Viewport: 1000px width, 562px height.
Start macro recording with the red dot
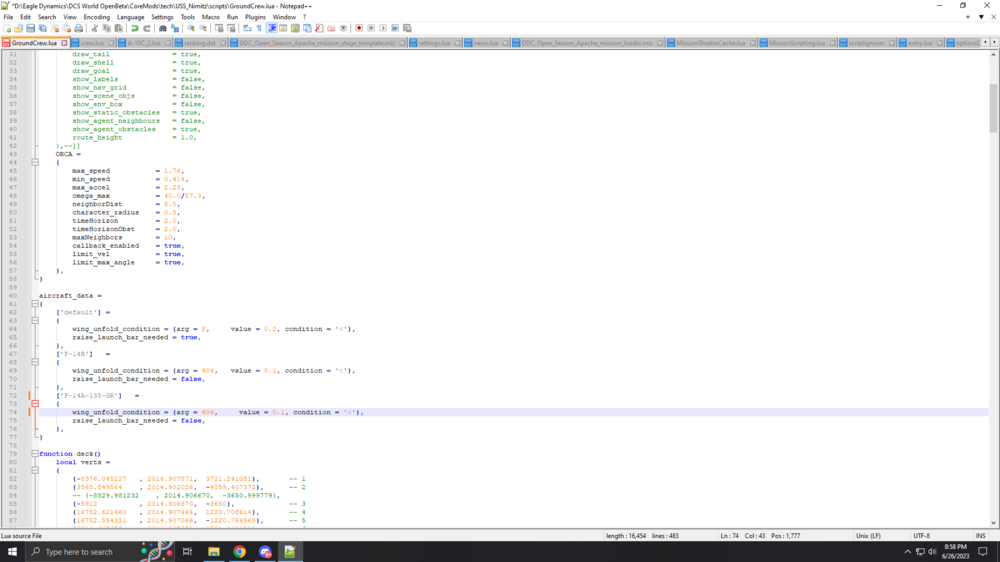click(359, 28)
